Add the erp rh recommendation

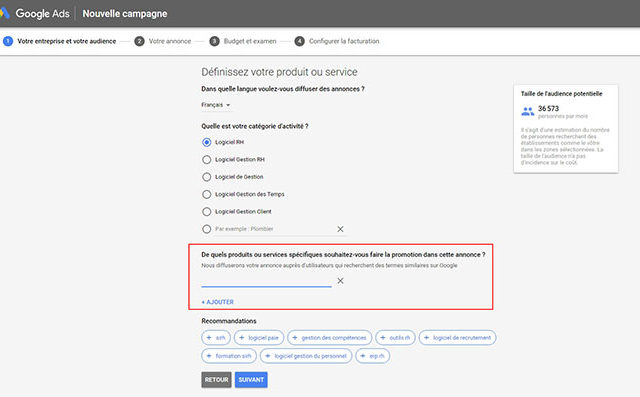tap(373, 356)
